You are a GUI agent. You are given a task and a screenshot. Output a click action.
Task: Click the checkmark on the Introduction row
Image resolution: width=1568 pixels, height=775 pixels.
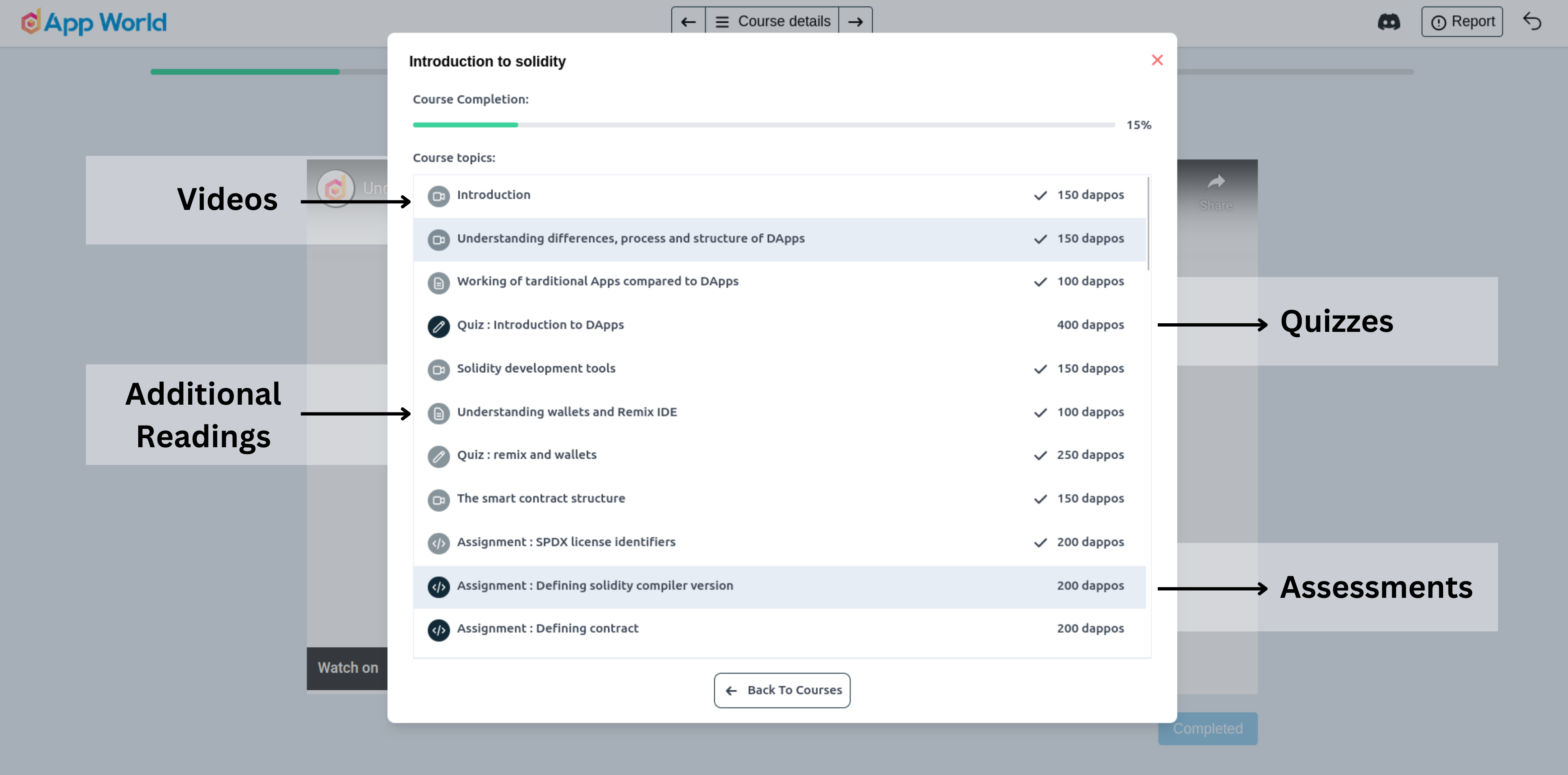1040,196
